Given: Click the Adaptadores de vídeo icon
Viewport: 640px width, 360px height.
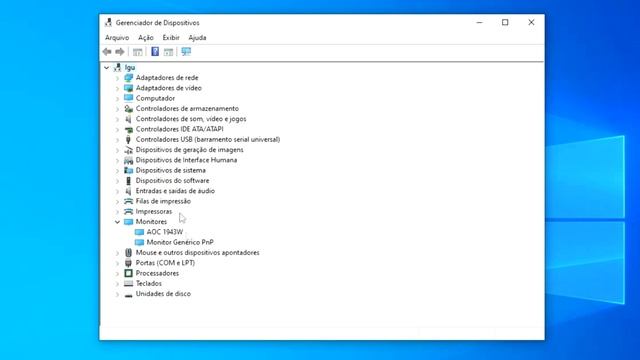Looking at the screenshot, I should [129, 88].
